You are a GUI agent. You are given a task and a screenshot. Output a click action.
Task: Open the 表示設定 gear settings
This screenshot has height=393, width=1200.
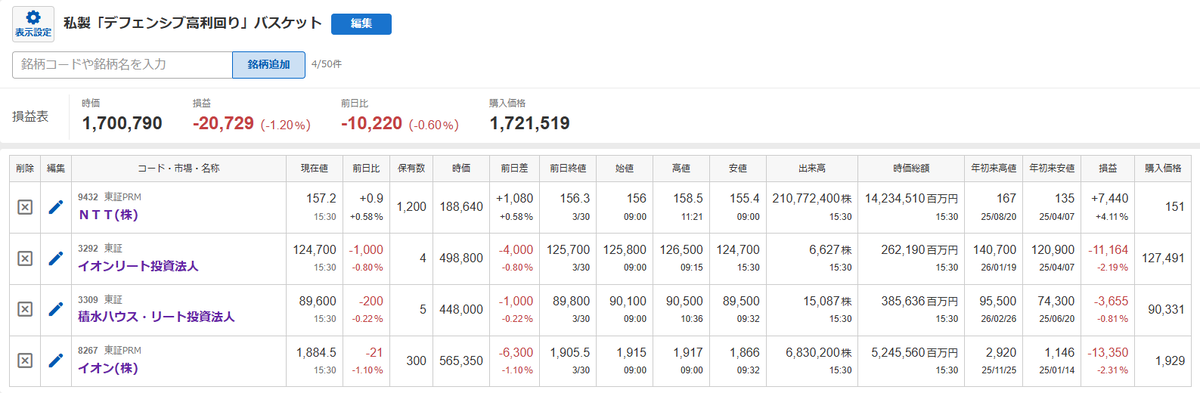[x=33, y=24]
